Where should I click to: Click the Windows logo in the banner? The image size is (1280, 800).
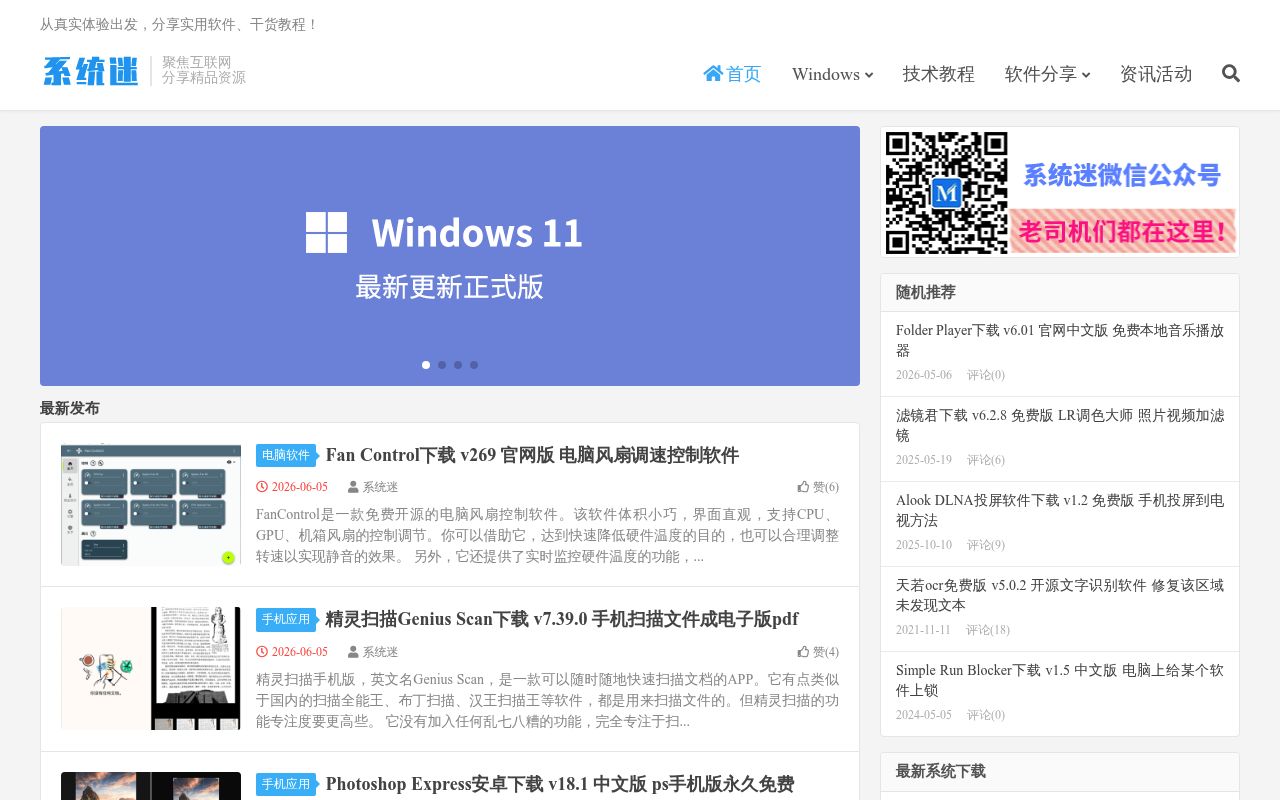[x=327, y=232]
